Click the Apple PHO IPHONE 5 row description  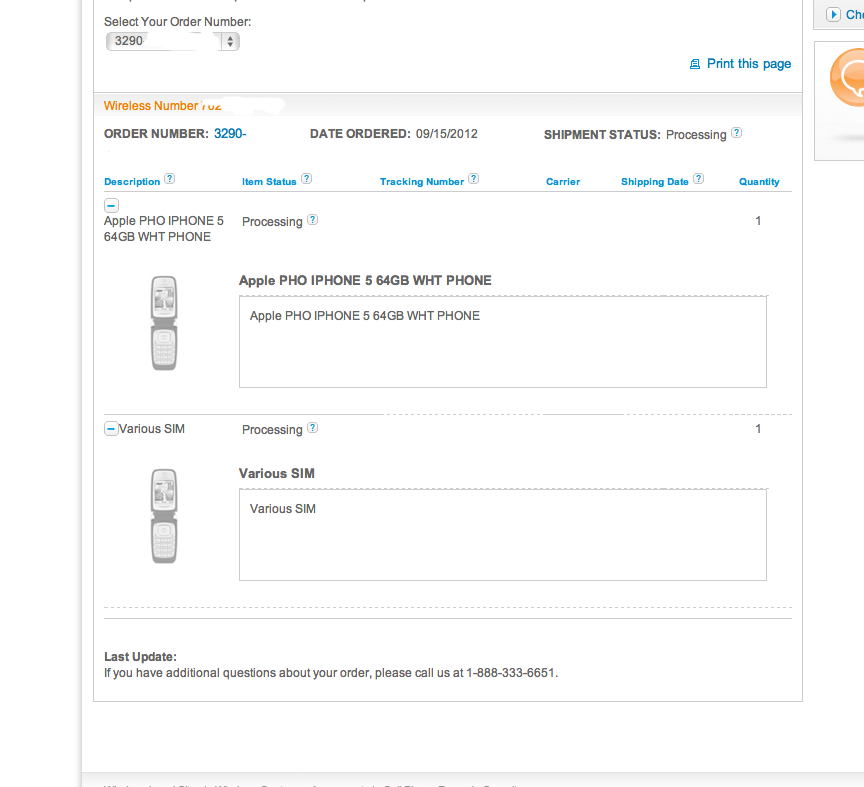(x=164, y=229)
